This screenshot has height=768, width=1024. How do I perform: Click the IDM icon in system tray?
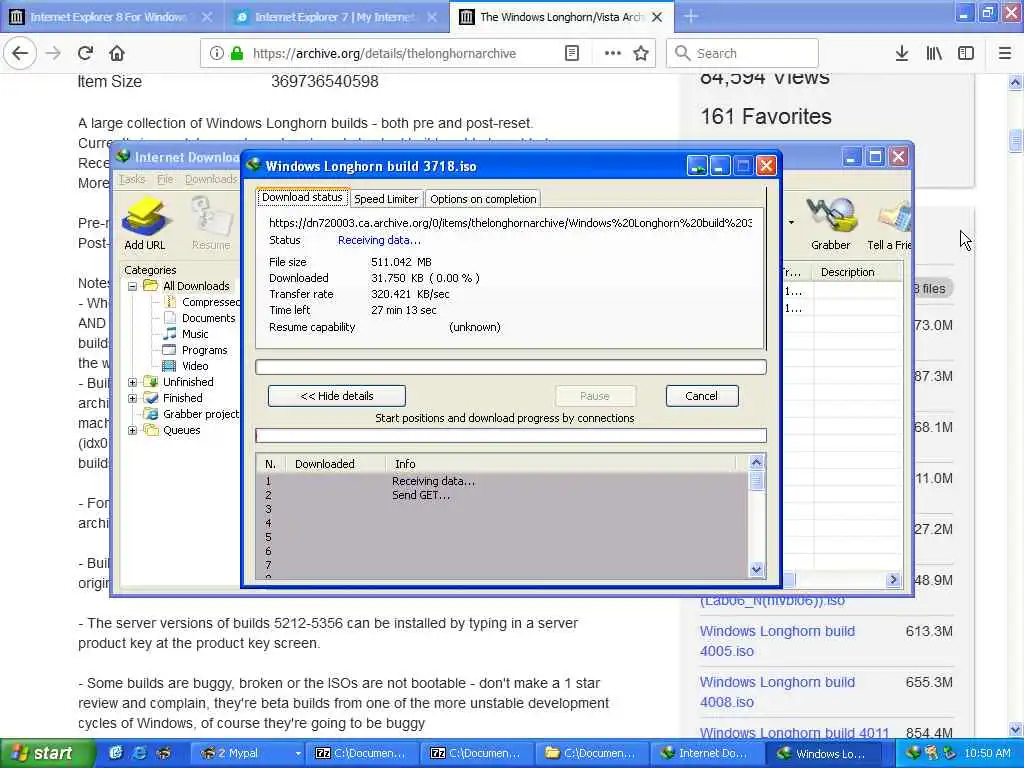point(913,753)
